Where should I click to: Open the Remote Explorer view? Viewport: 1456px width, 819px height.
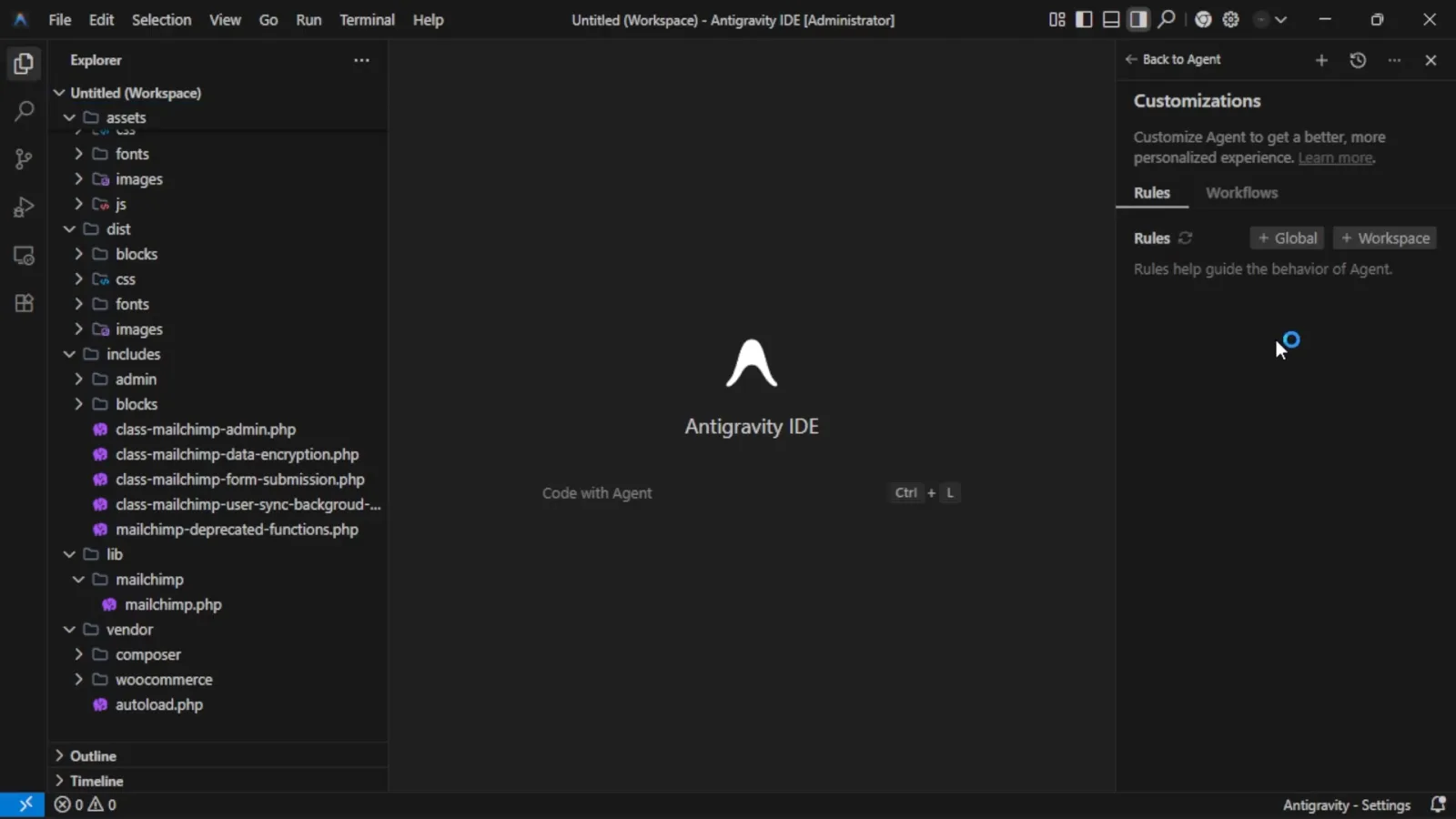click(x=24, y=256)
